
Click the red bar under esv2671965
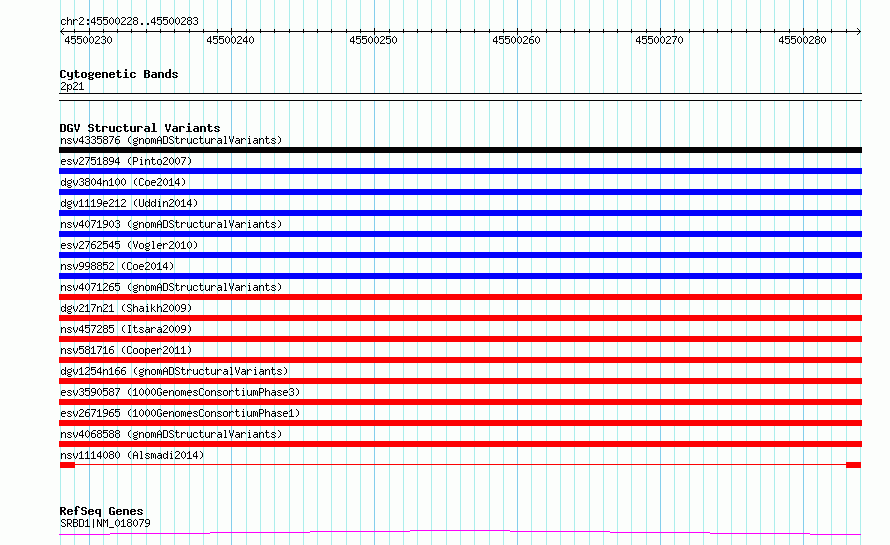tap(460, 423)
